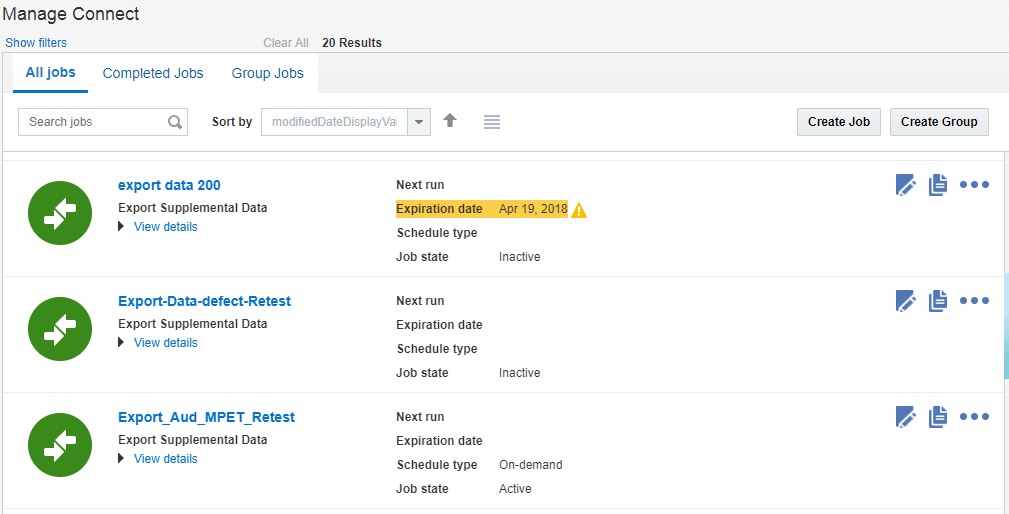Click copy icon for export data 200 job
Image resolution: width=1009 pixels, height=514 pixels.
937,185
